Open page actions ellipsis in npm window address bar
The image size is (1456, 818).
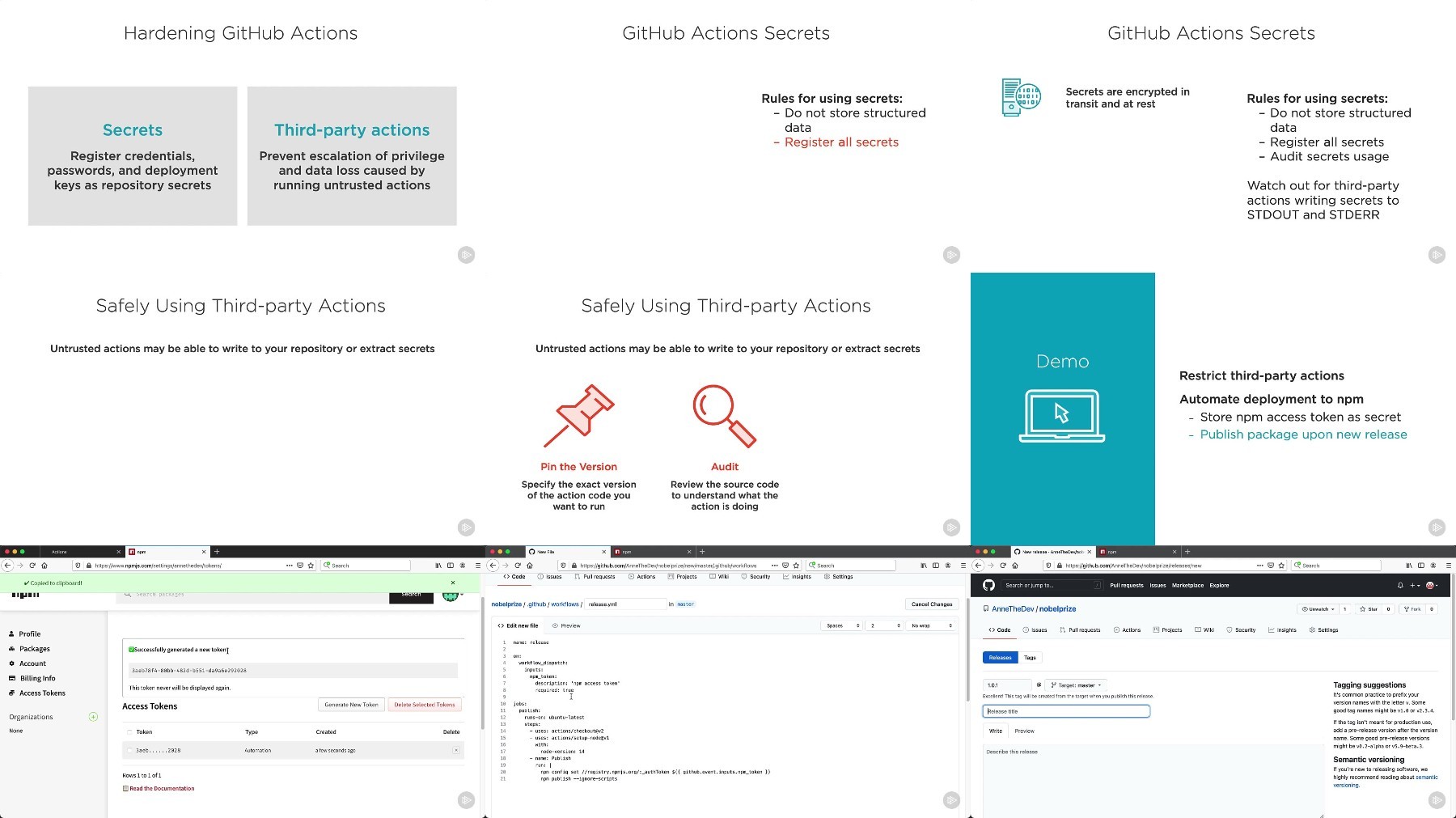[290, 566]
